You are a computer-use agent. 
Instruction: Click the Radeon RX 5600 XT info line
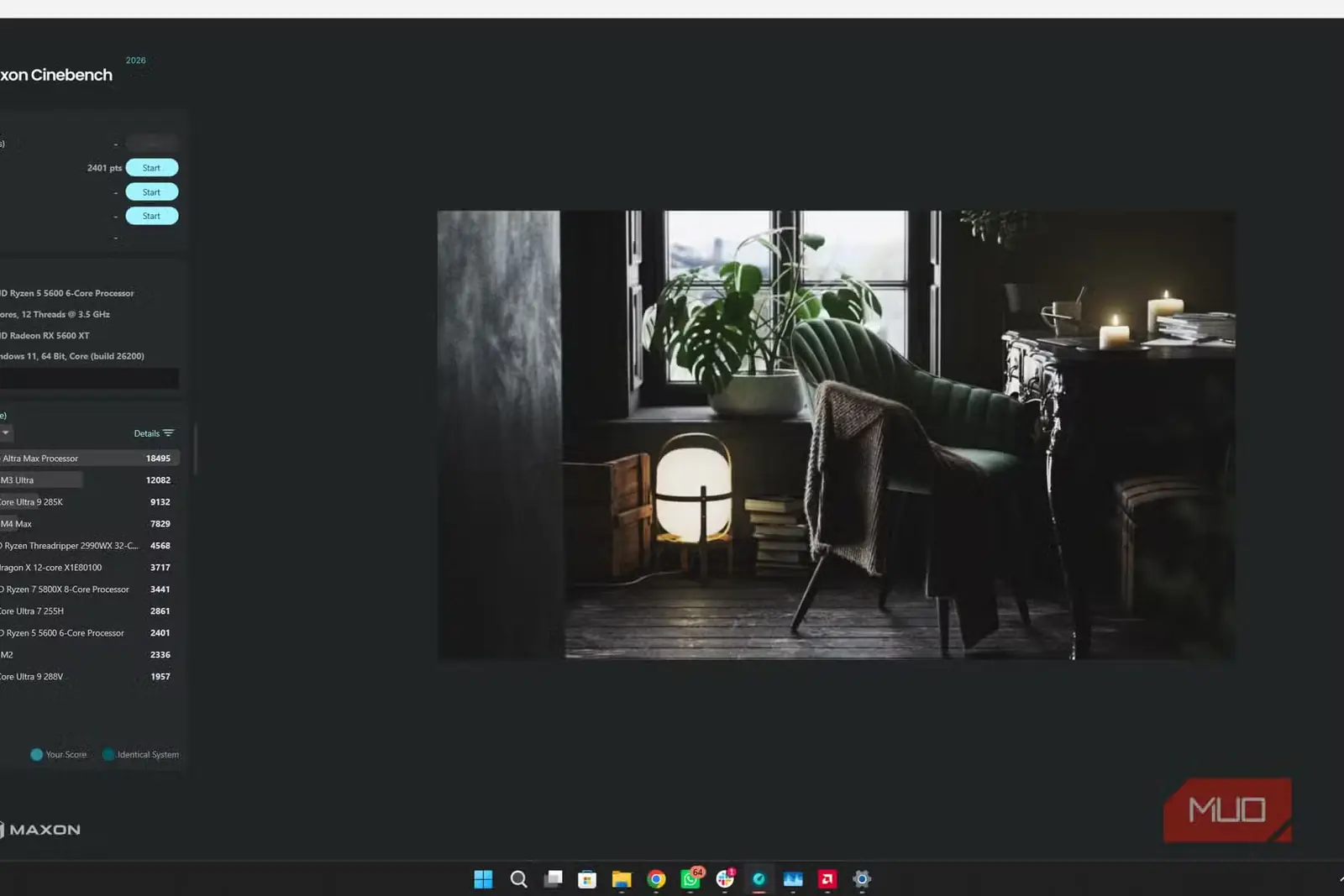tap(45, 336)
